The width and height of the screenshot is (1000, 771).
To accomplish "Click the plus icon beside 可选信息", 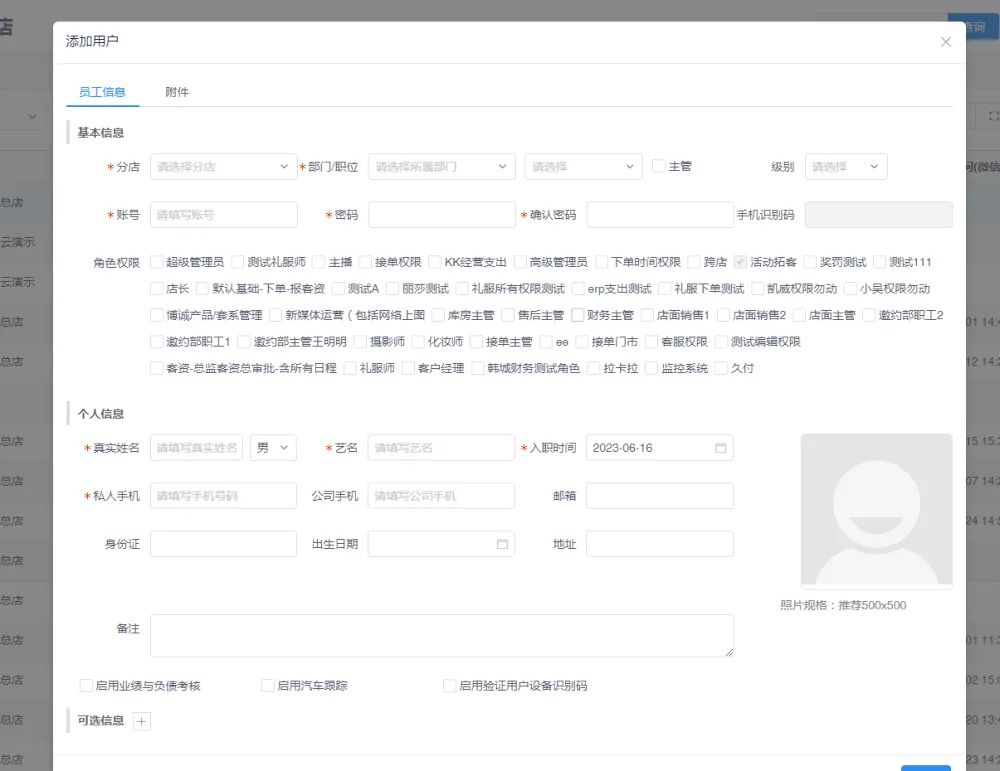I will pyautogui.click(x=142, y=721).
